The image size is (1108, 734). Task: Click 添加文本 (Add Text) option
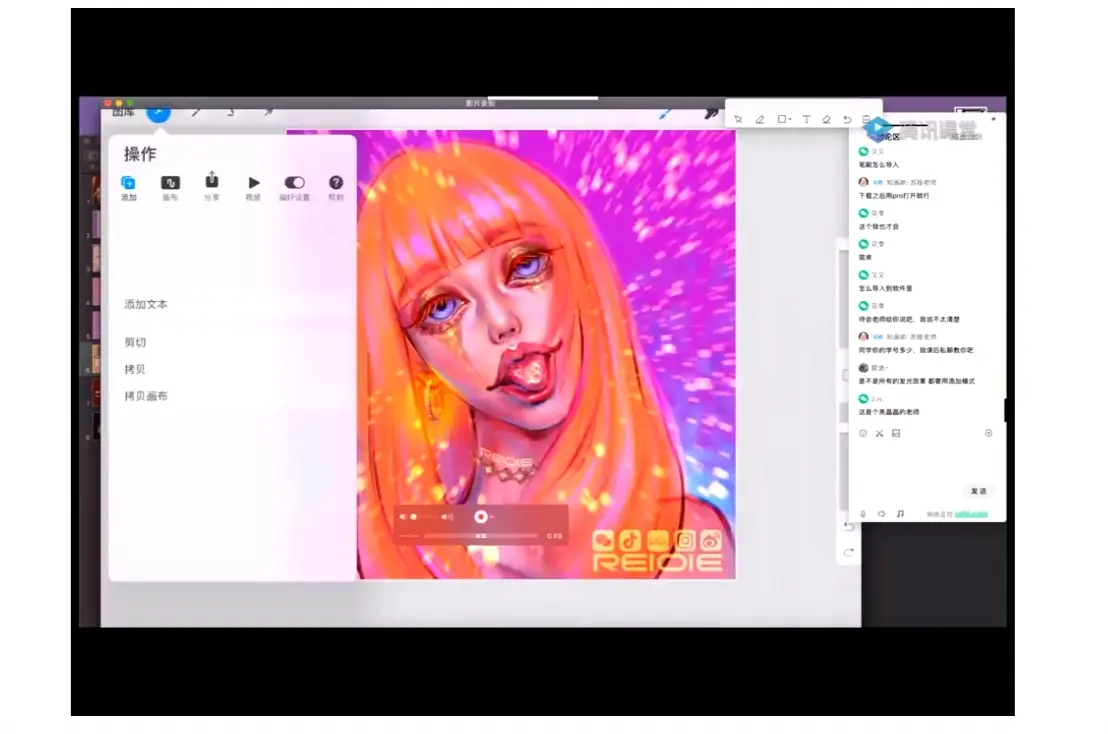145,303
